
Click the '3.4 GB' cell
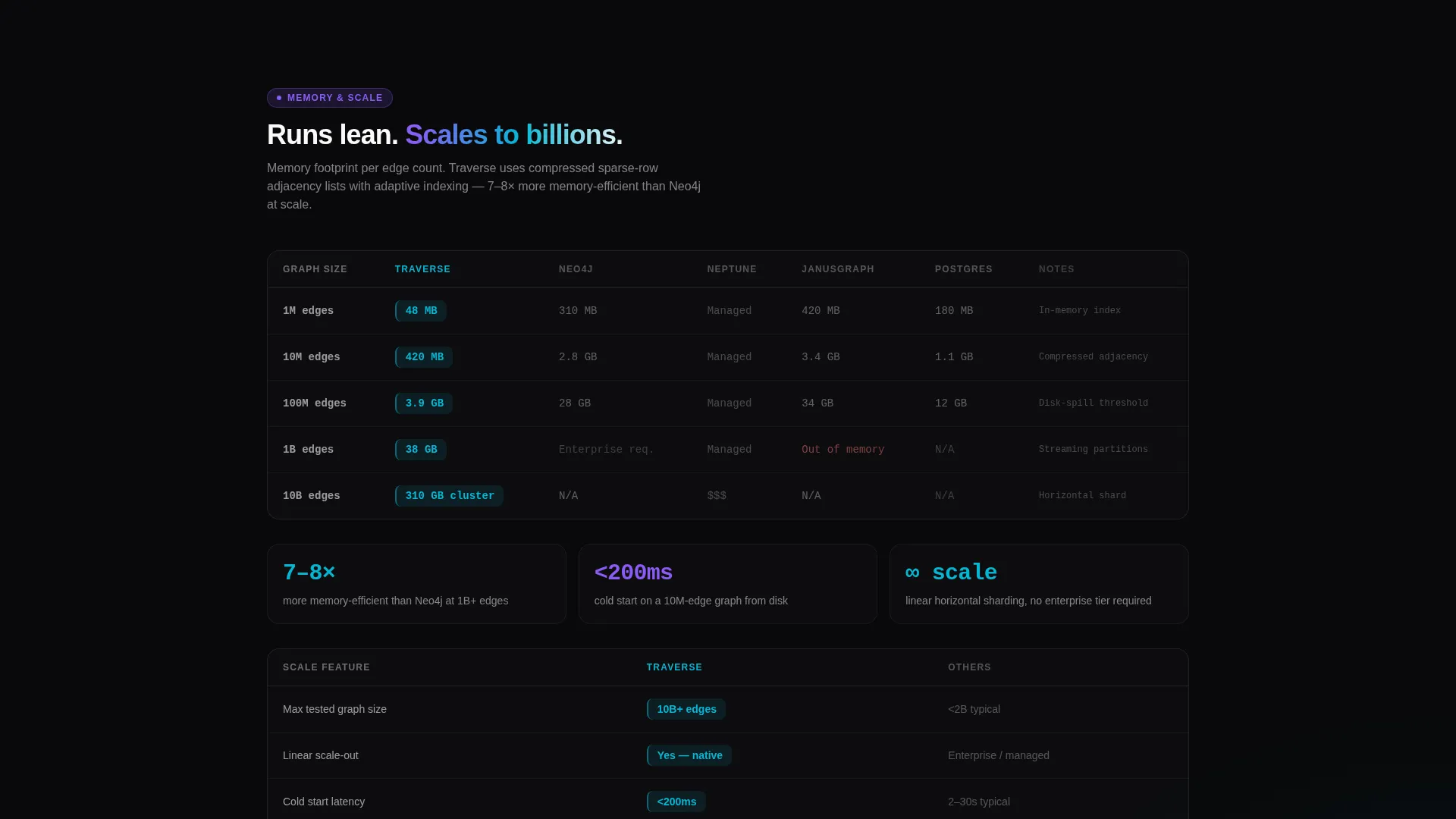821,357
